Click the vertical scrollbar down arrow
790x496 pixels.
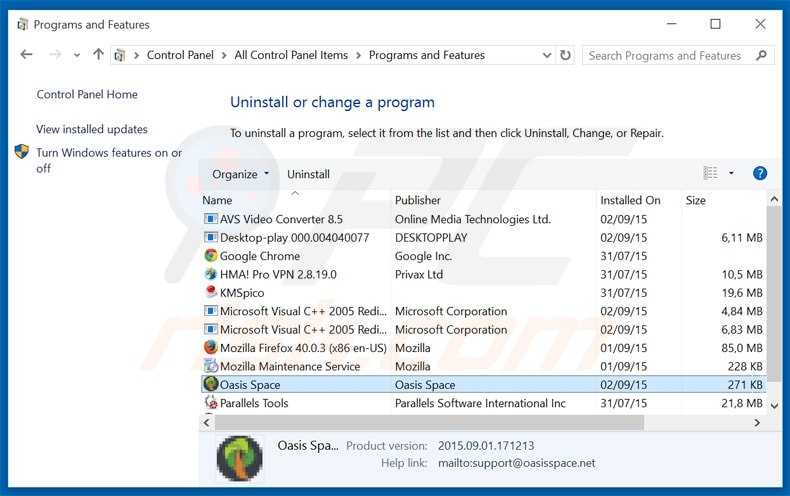click(773, 405)
